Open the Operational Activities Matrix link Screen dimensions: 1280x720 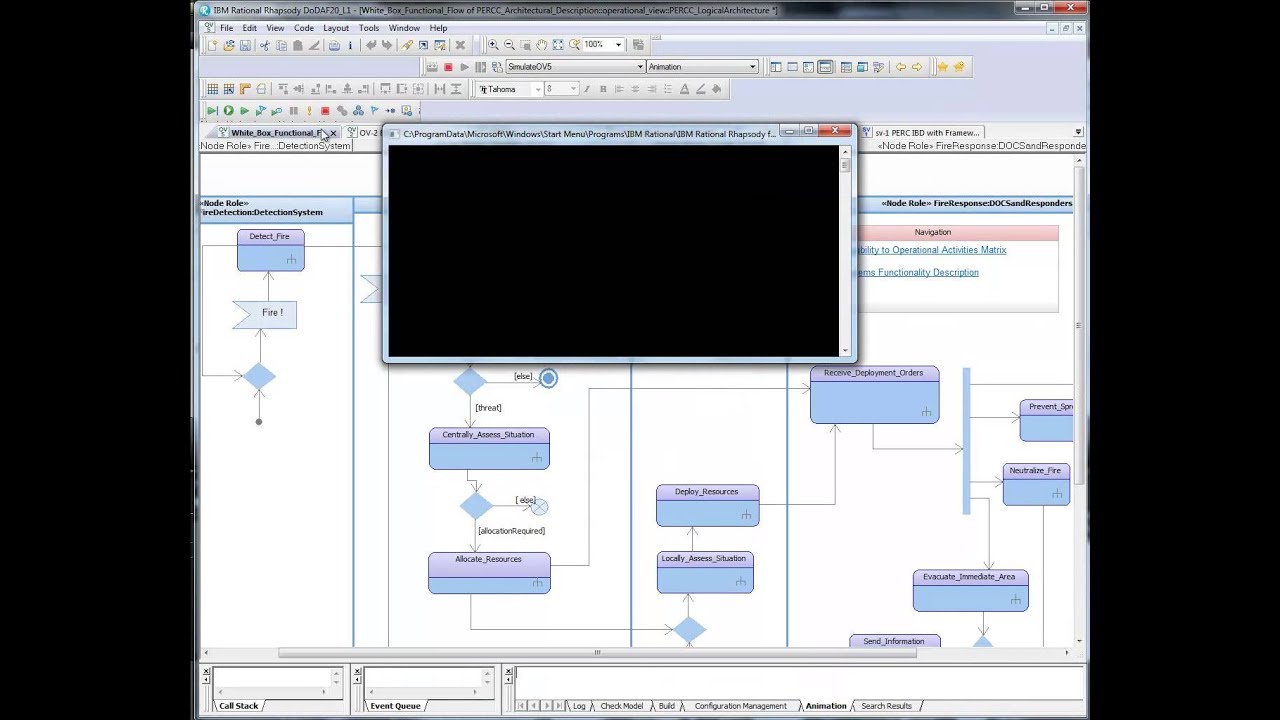[x=930, y=250]
